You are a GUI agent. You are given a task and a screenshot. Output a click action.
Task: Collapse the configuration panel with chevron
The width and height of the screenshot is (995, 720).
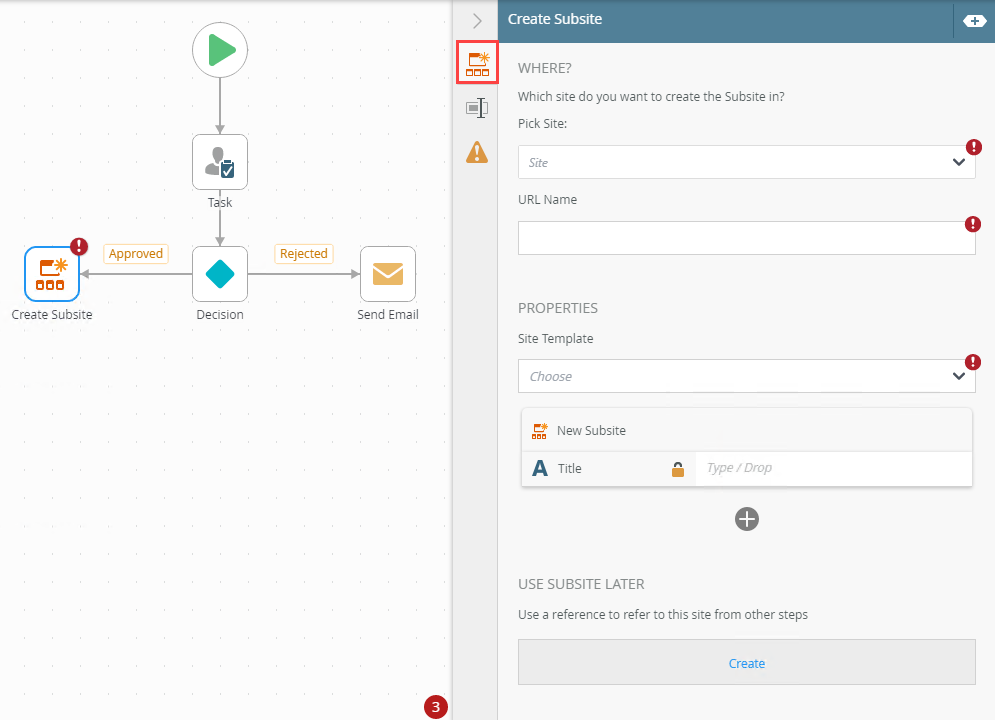click(477, 20)
